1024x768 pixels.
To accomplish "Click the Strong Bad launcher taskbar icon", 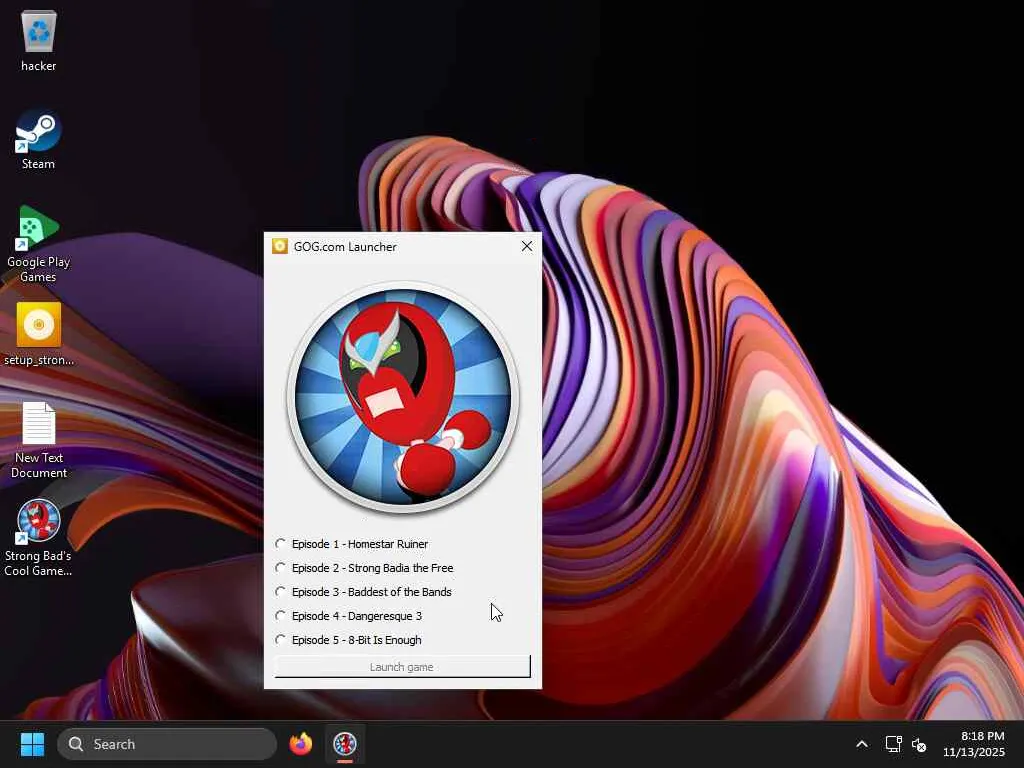I will (x=345, y=744).
